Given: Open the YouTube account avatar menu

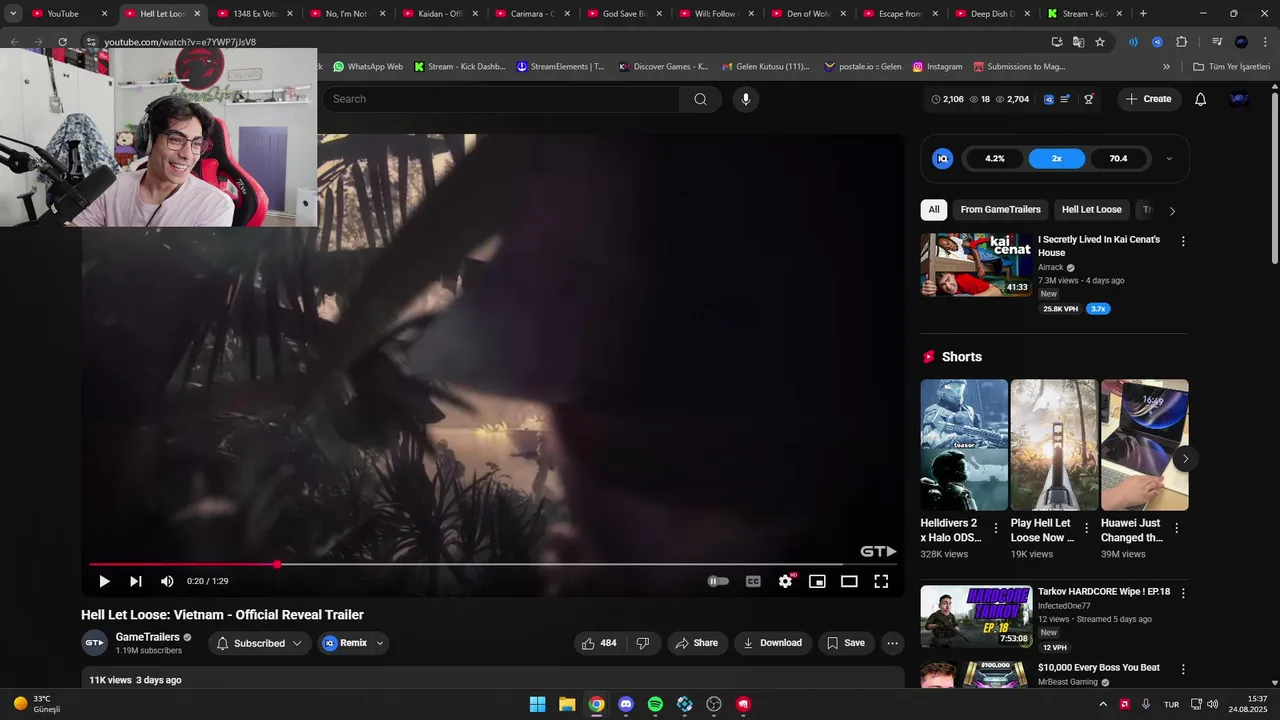Looking at the screenshot, I should (x=1240, y=99).
